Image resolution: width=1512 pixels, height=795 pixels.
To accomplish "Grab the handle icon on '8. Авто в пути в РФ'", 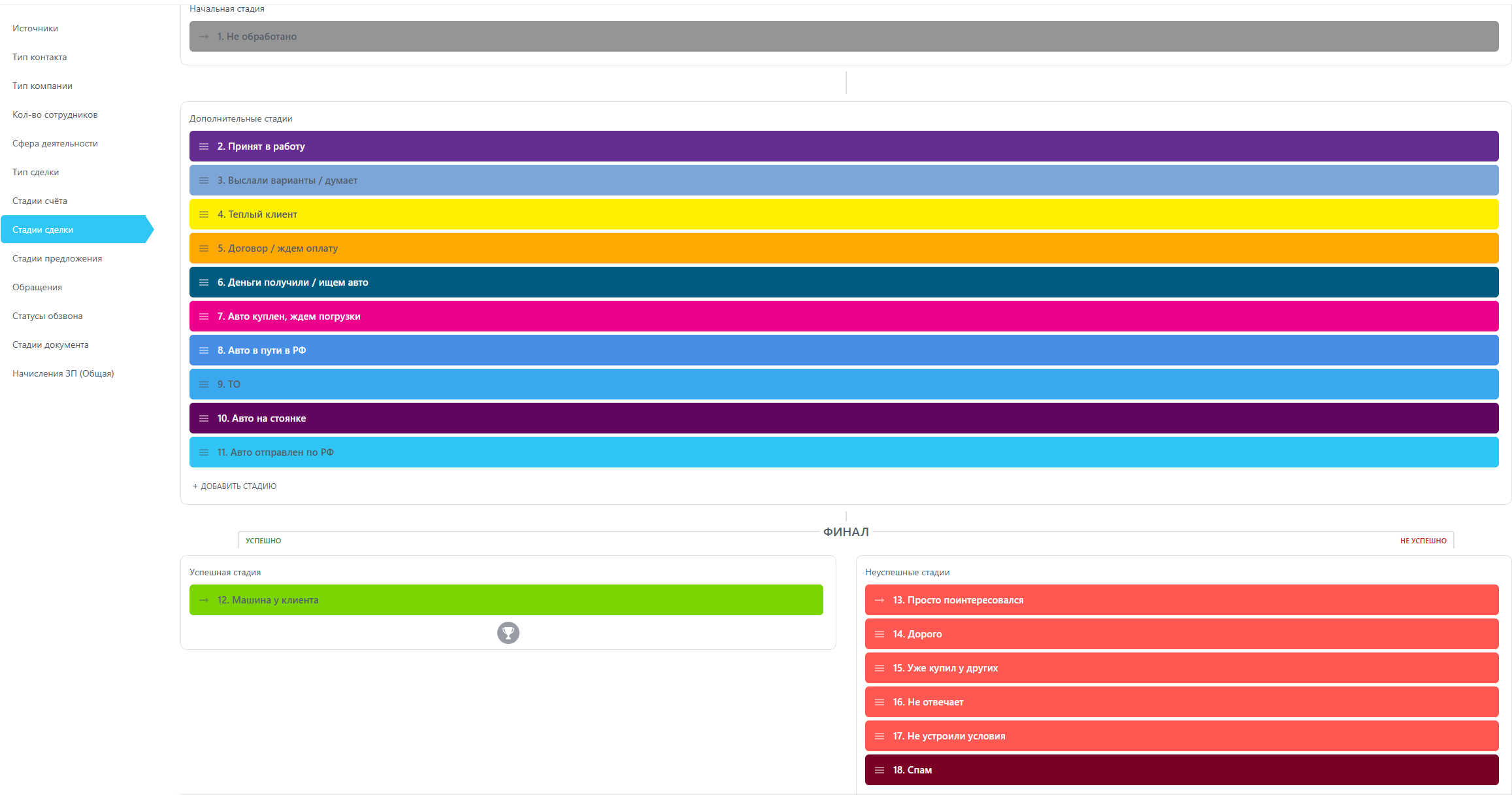I will tap(204, 350).
